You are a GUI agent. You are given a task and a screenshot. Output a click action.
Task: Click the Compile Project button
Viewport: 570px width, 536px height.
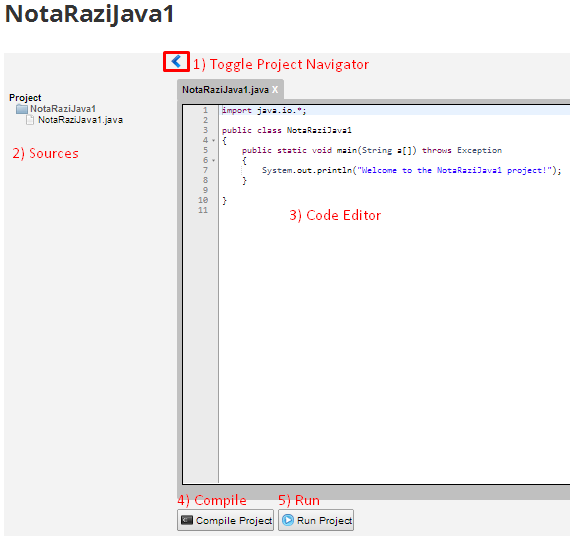(x=225, y=520)
